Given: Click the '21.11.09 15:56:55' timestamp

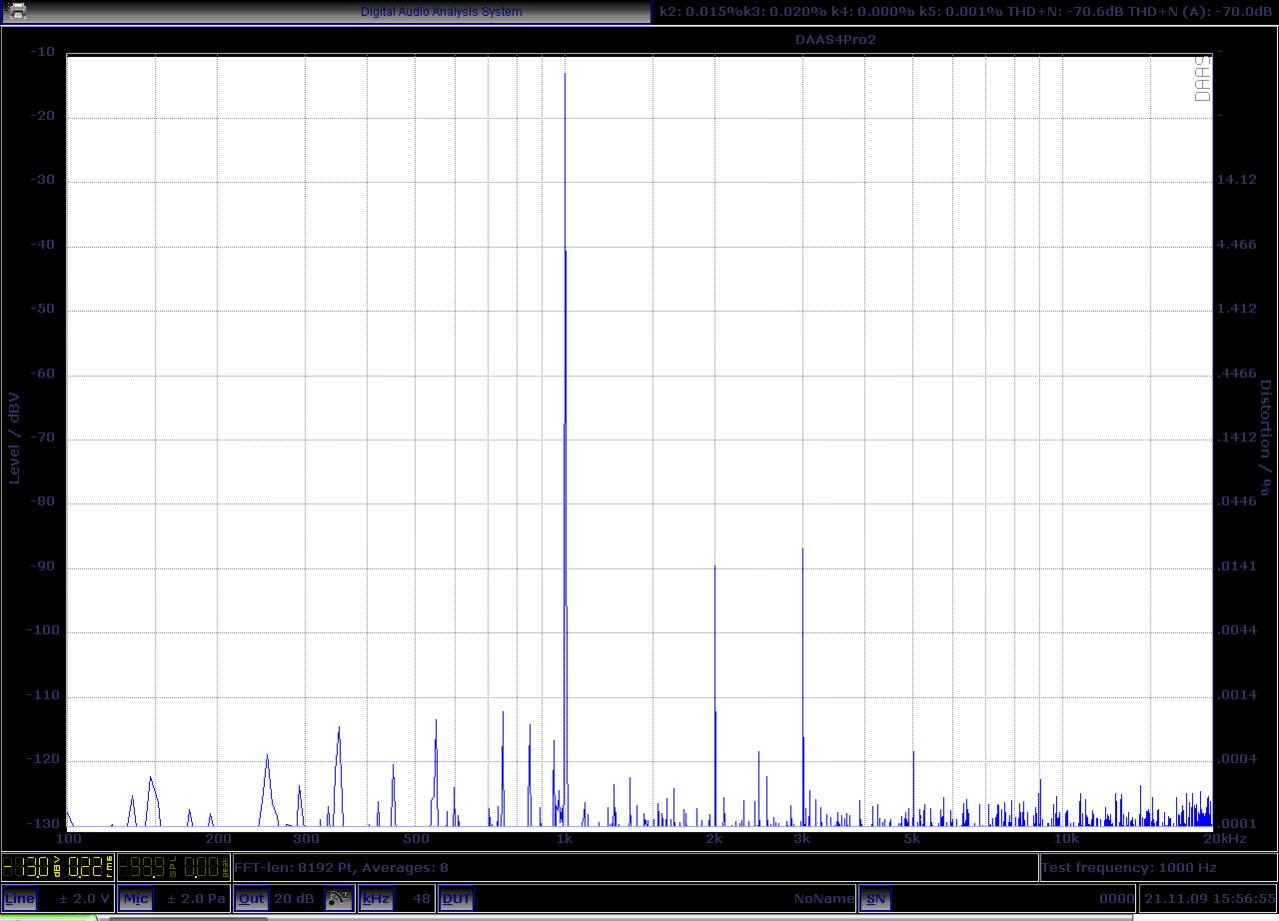Looking at the screenshot, I should click(1211, 899).
